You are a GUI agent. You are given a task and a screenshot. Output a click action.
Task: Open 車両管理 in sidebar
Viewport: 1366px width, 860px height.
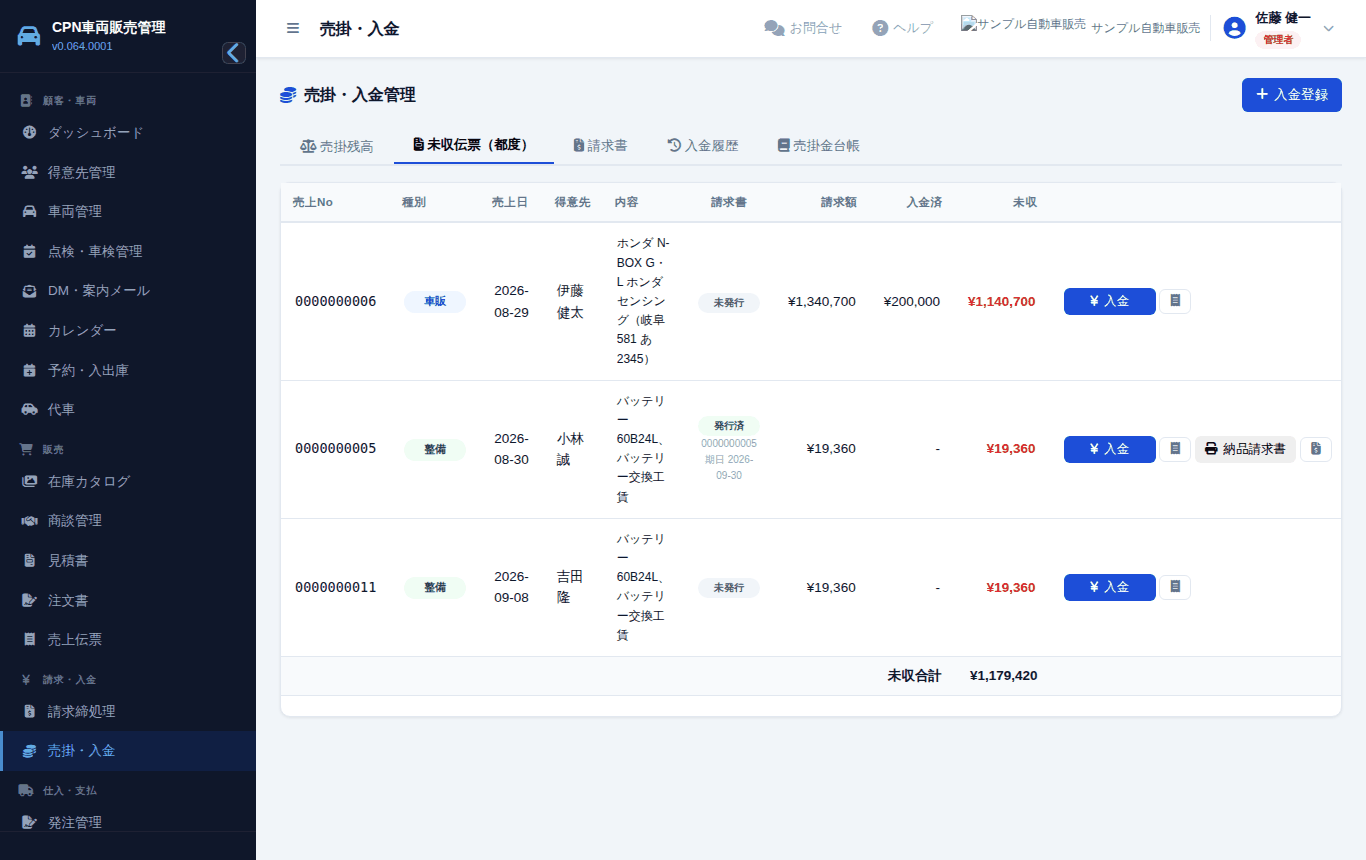click(128, 212)
